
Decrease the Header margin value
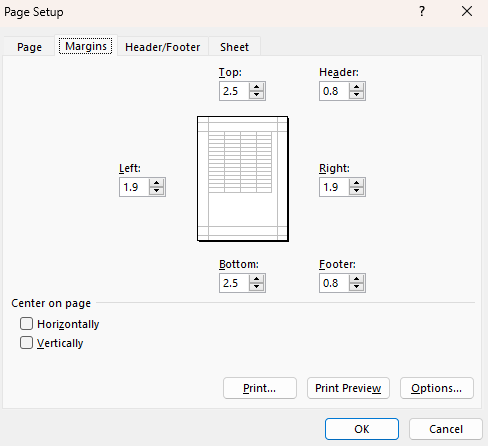[x=356, y=95]
